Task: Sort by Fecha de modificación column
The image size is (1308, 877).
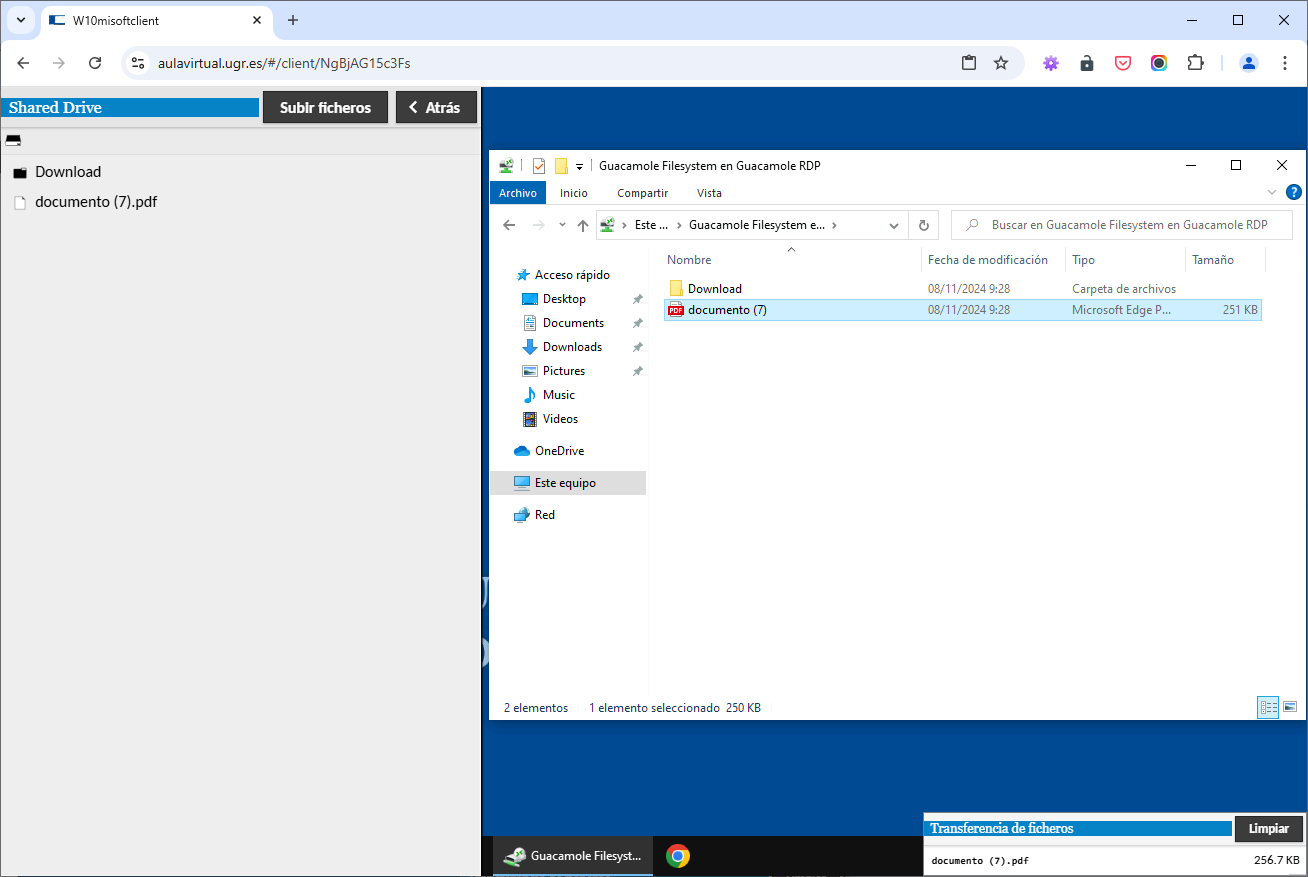Action: [988, 260]
